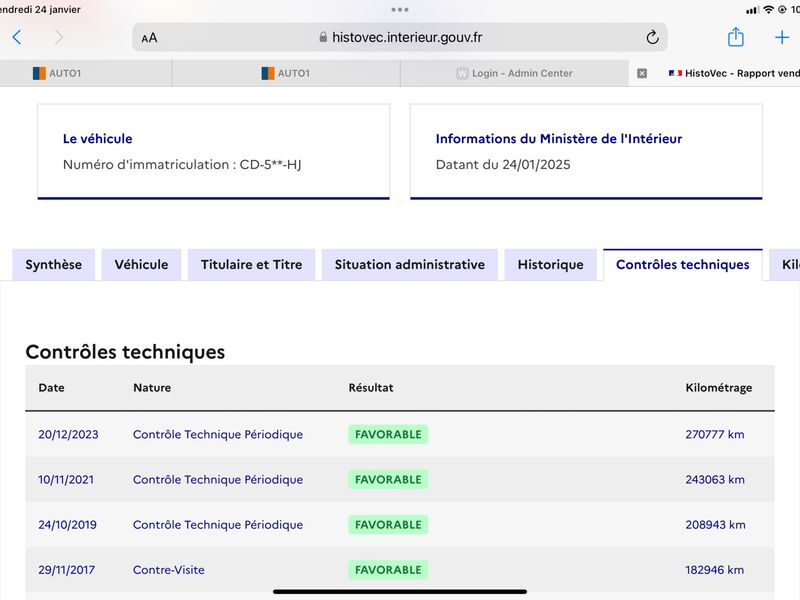Tap the three dots multitasking control
The height and width of the screenshot is (600, 800).
tap(399, 10)
